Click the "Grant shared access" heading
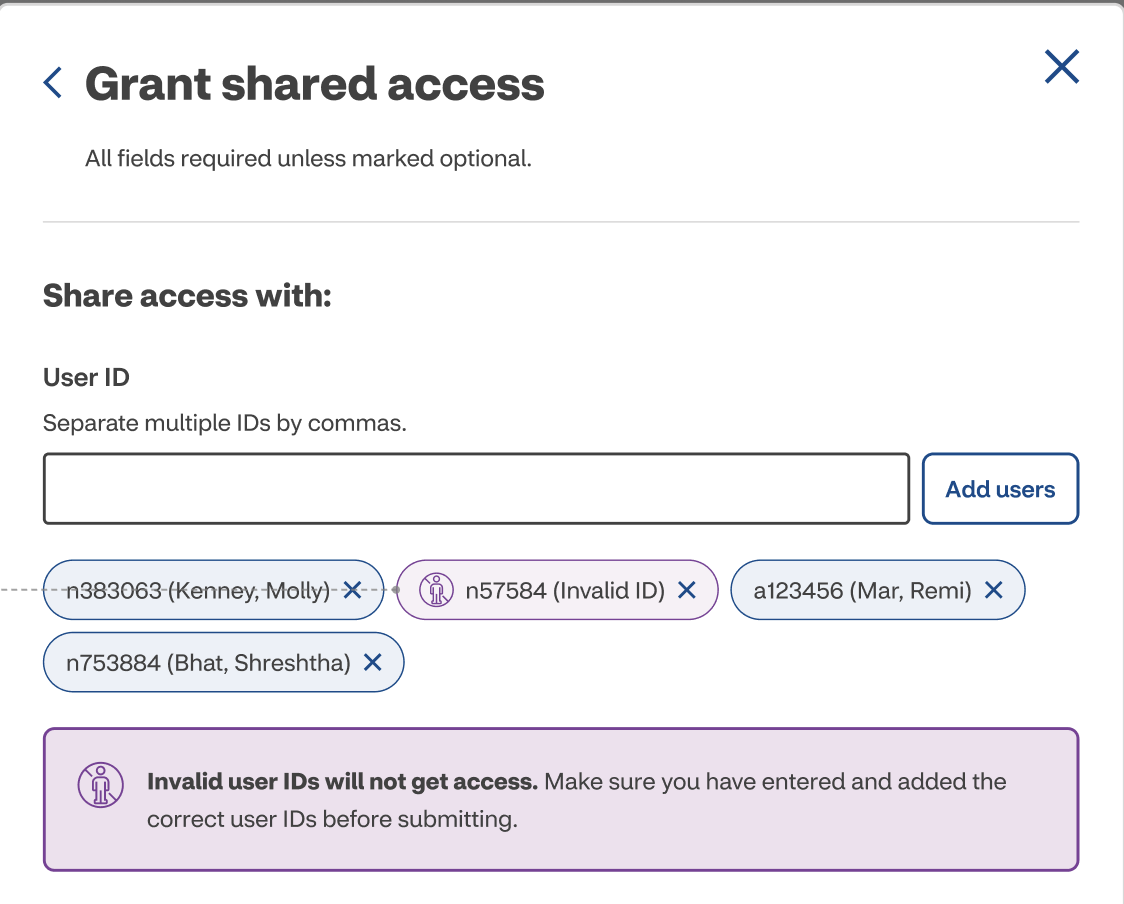The width and height of the screenshot is (1124, 904). coord(315,84)
